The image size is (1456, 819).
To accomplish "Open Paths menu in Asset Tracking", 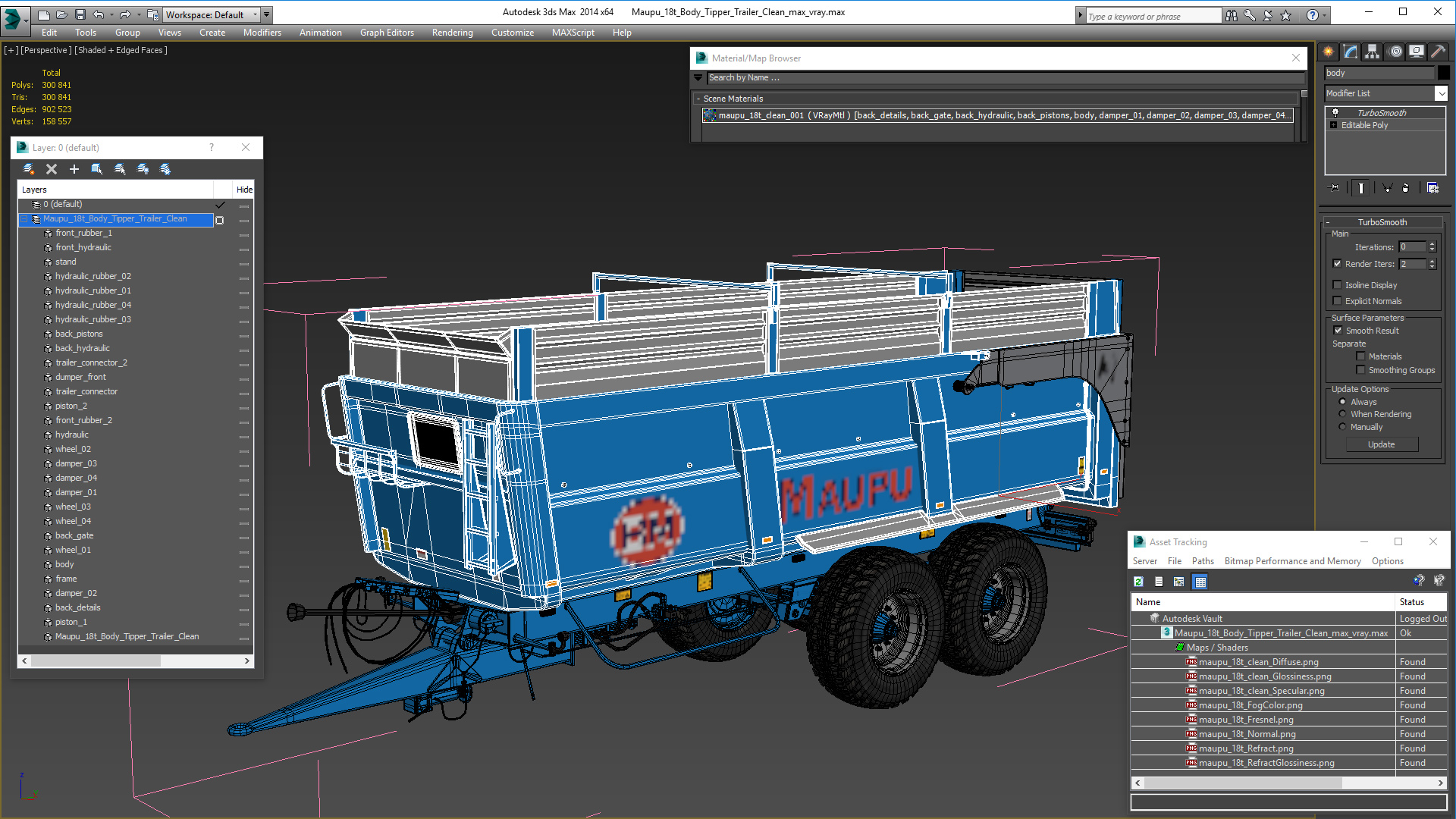I will coord(1203,561).
